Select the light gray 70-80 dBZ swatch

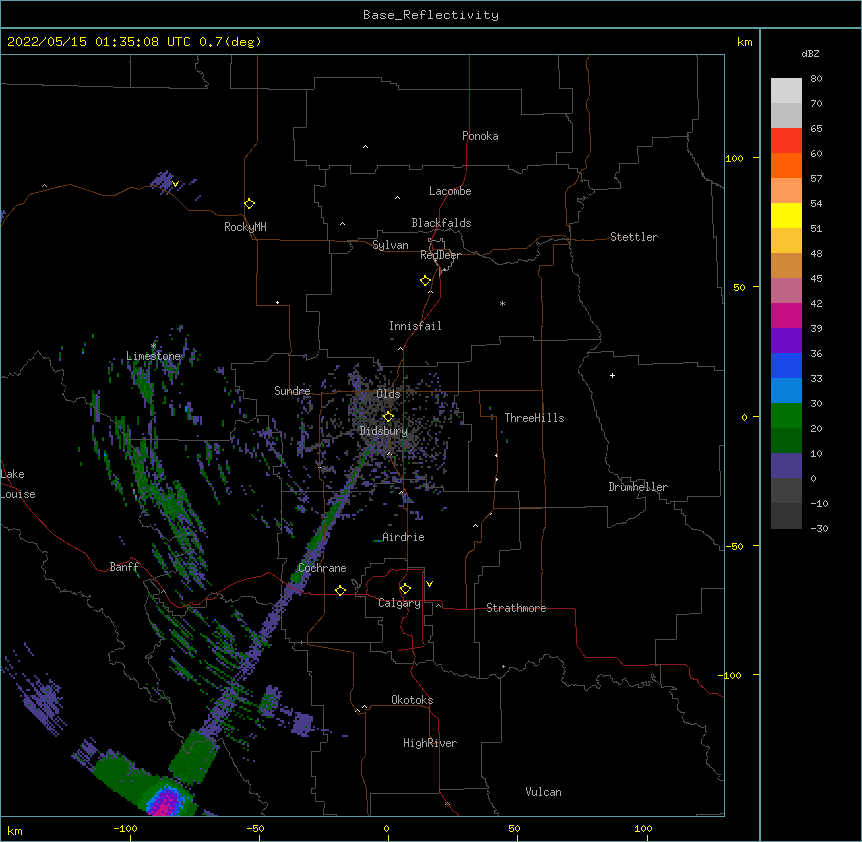(786, 91)
